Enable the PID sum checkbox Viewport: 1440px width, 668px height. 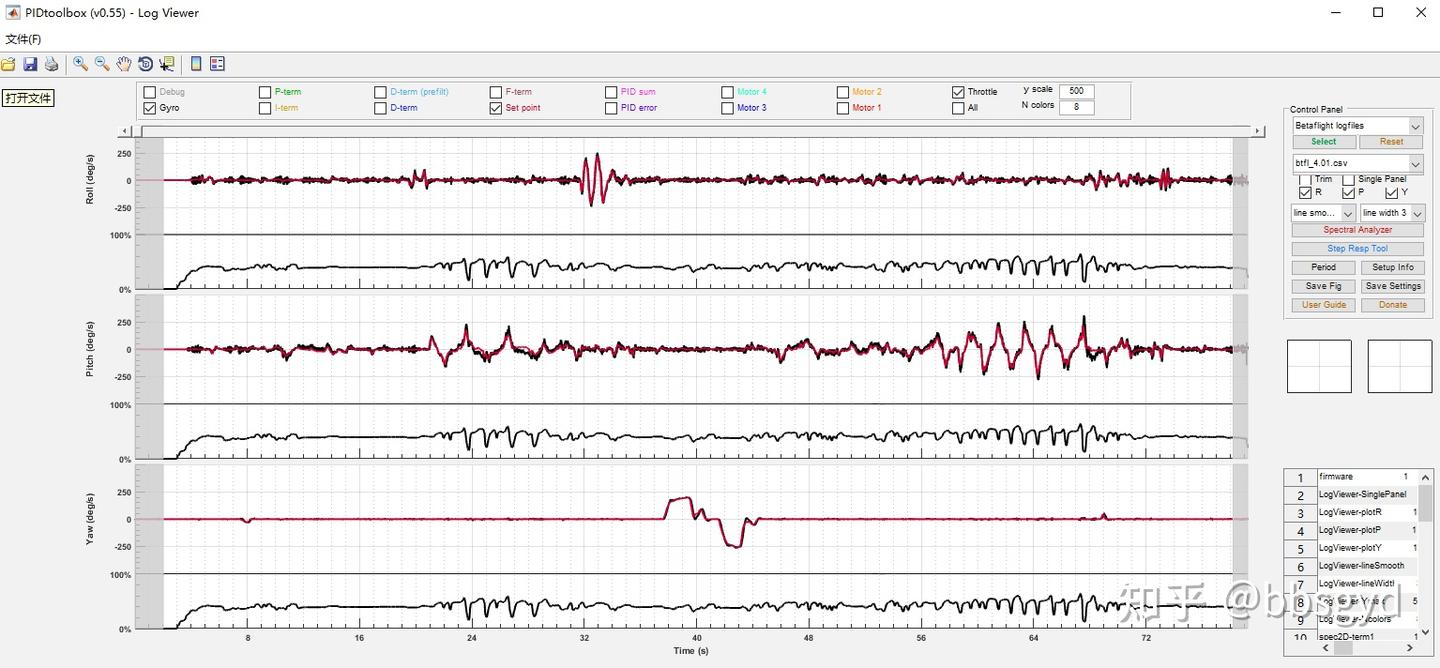click(x=611, y=92)
